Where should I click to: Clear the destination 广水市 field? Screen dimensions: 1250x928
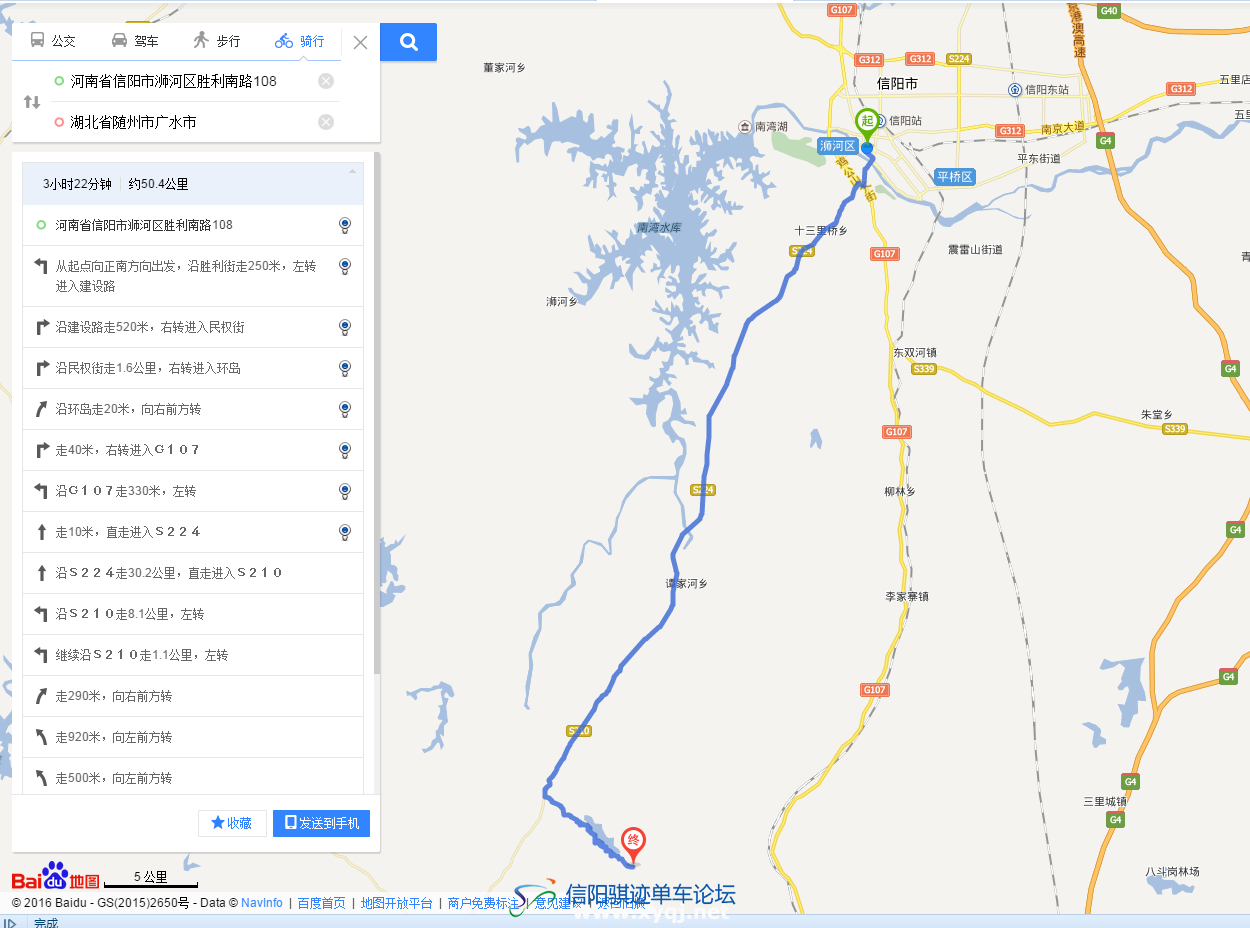(x=326, y=122)
